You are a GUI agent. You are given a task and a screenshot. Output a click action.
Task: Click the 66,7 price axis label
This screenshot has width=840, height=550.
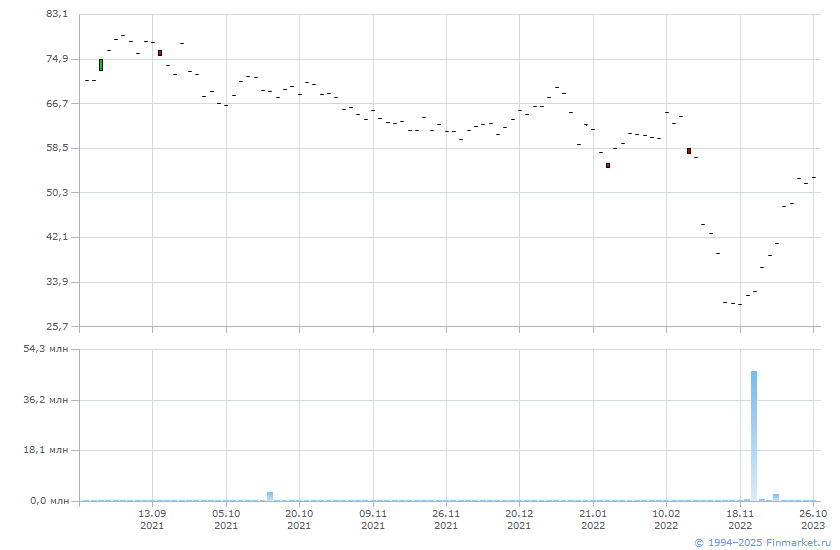57,103
